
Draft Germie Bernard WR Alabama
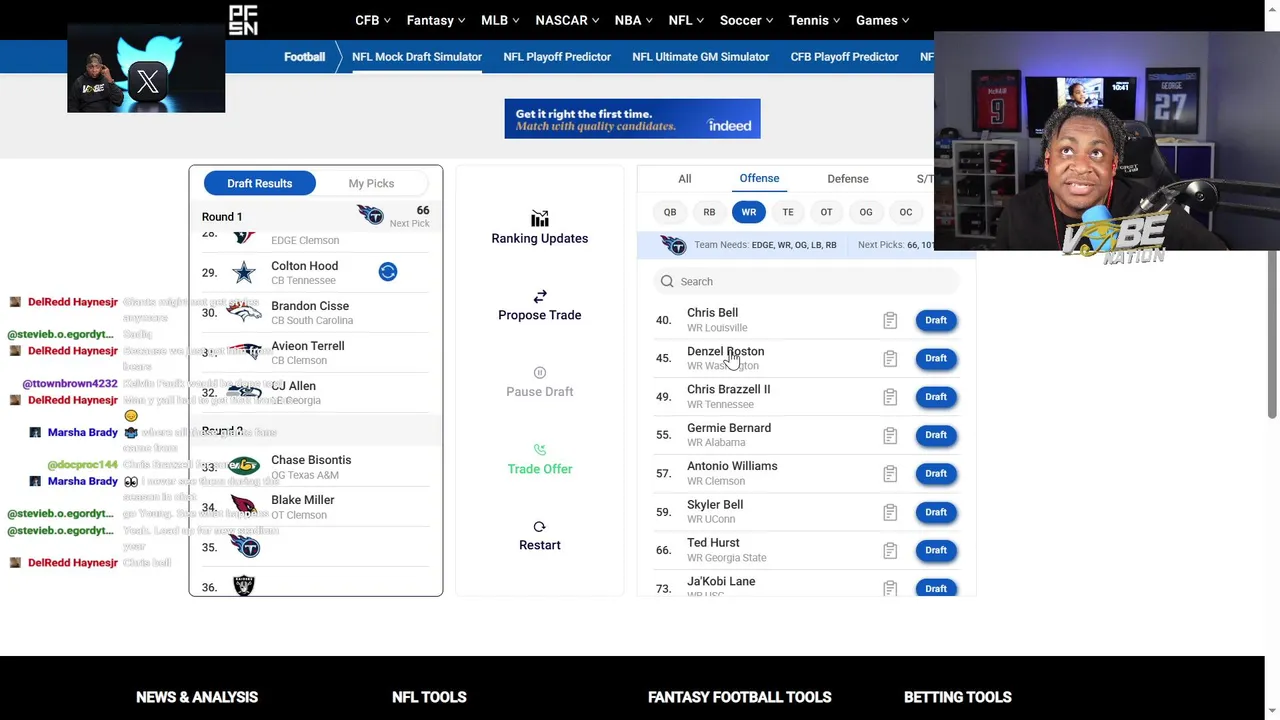tap(936, 435)
